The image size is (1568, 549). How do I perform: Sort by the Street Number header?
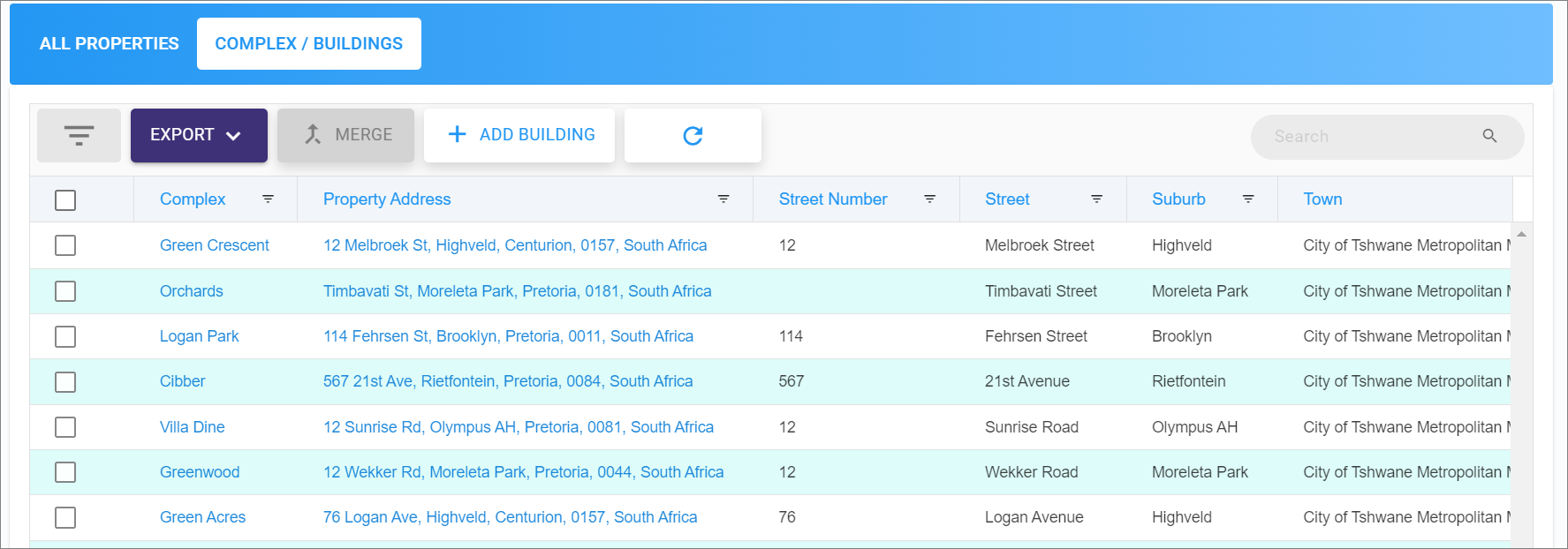(833, 199)
